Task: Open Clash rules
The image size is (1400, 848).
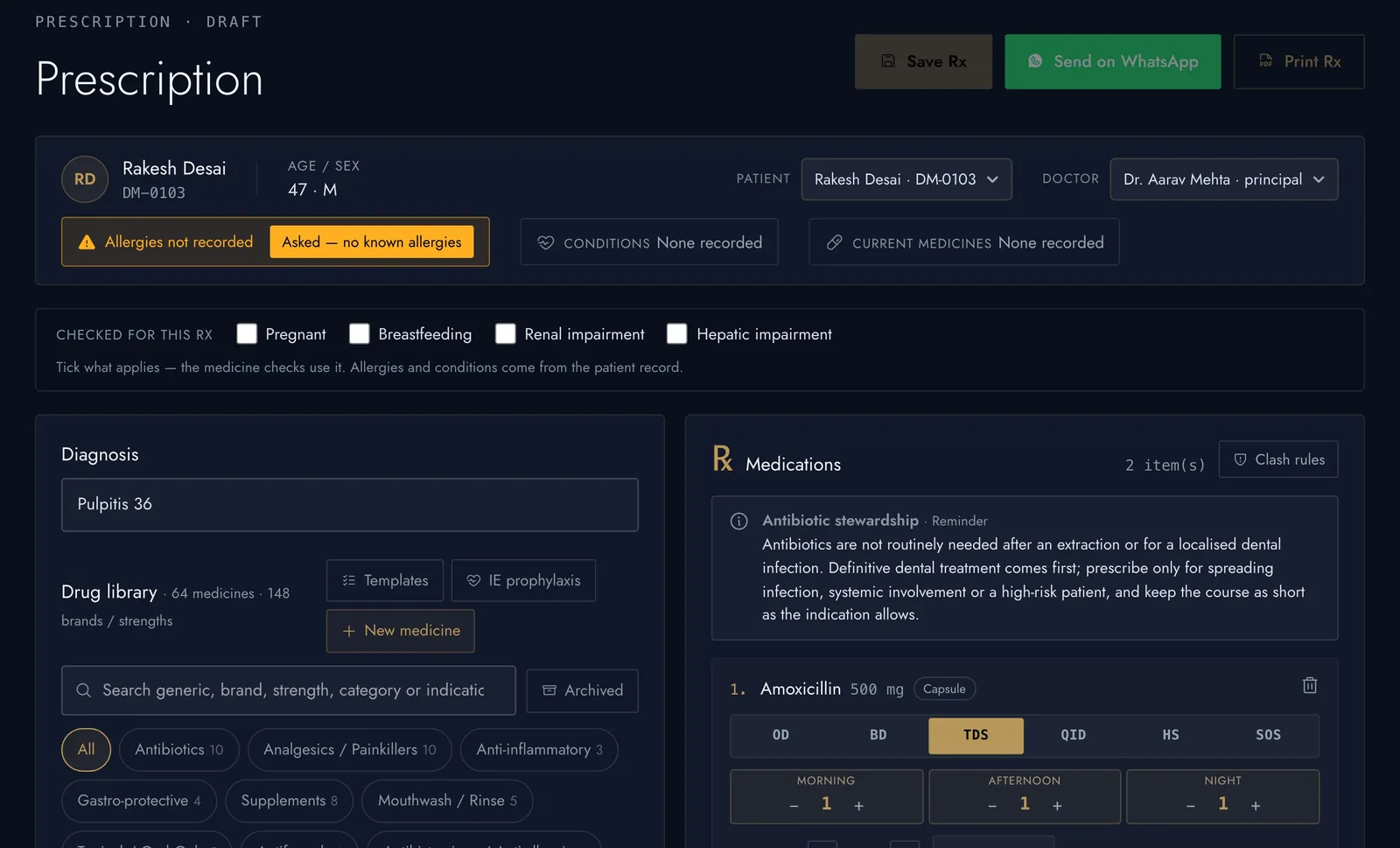Action: [x=1278, y=459]
